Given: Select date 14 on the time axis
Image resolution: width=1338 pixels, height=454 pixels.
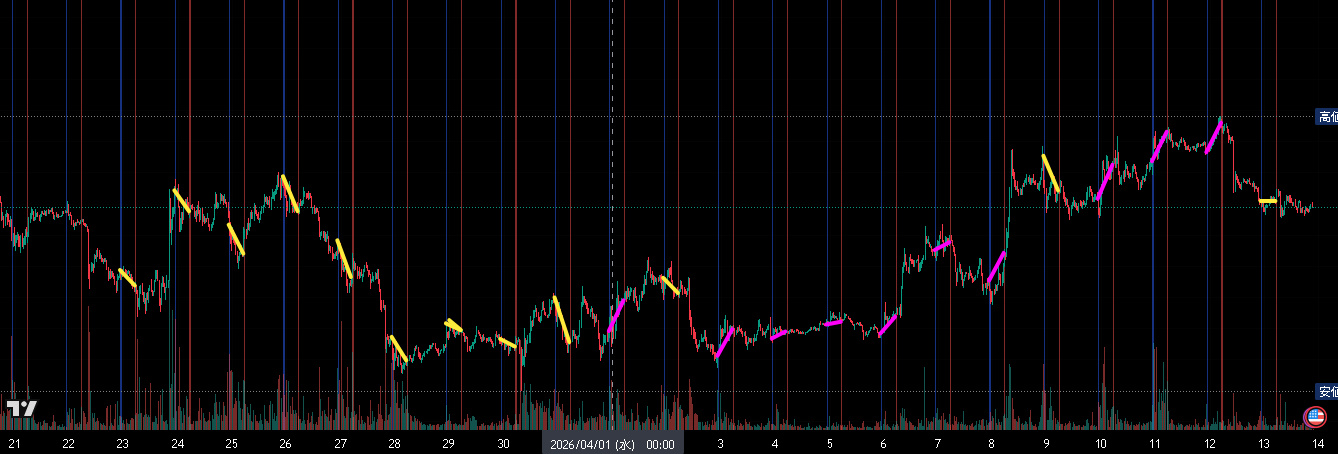Looking at the screenshot, I should [1317, 444].
